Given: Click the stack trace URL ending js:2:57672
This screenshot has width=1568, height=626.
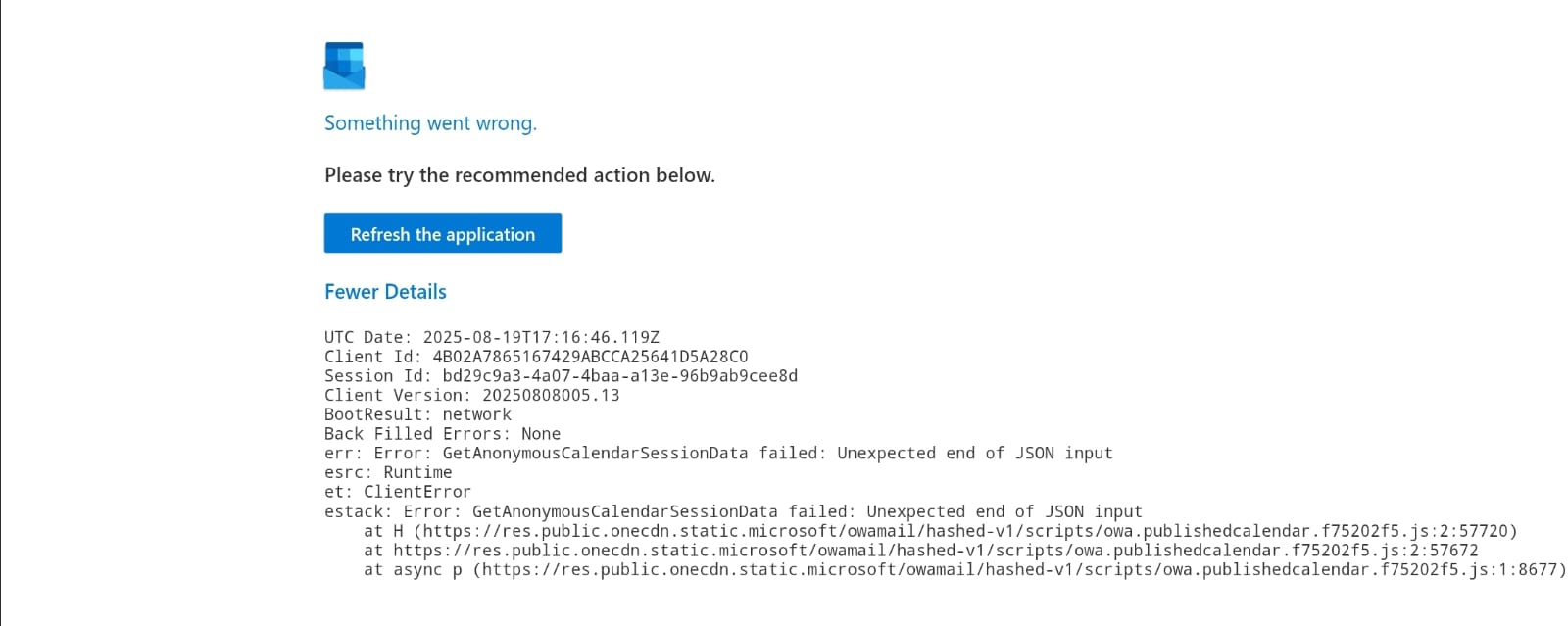Looking at the screenshot, I should tap(936, 551).
